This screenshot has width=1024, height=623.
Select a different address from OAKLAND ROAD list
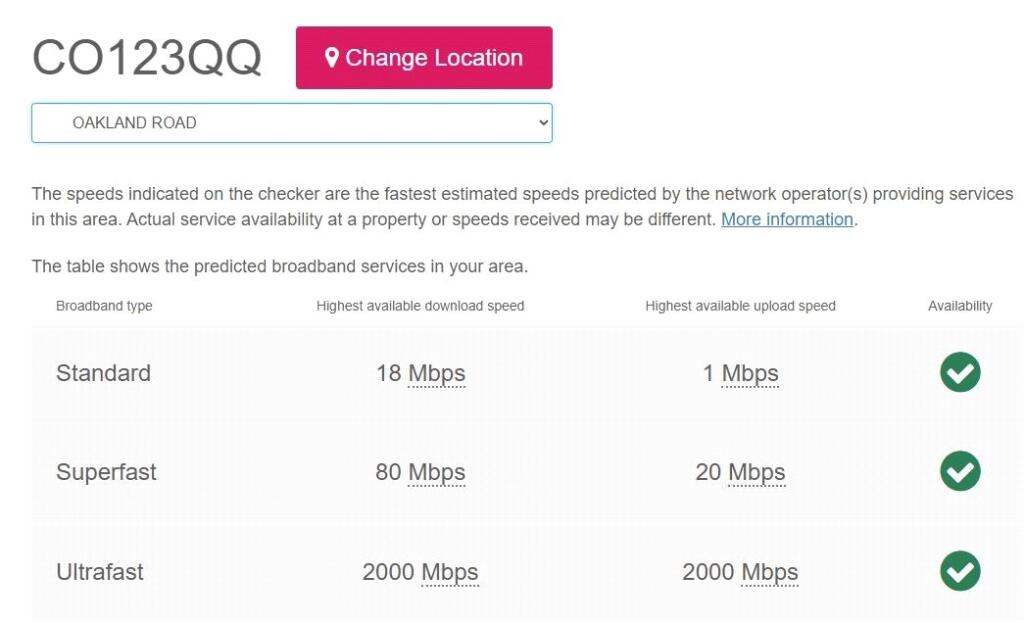291,122
